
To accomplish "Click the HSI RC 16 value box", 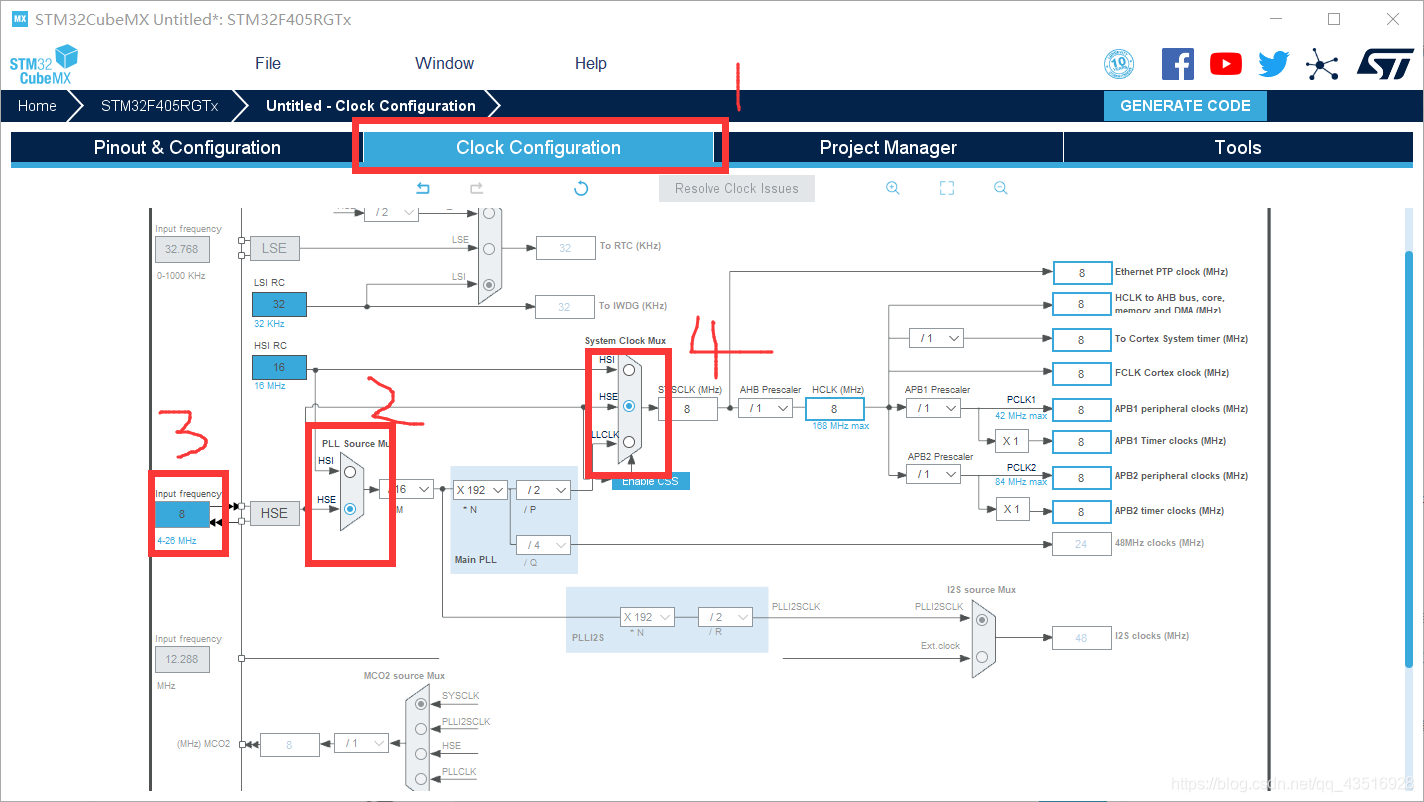I will click(279, 367).
